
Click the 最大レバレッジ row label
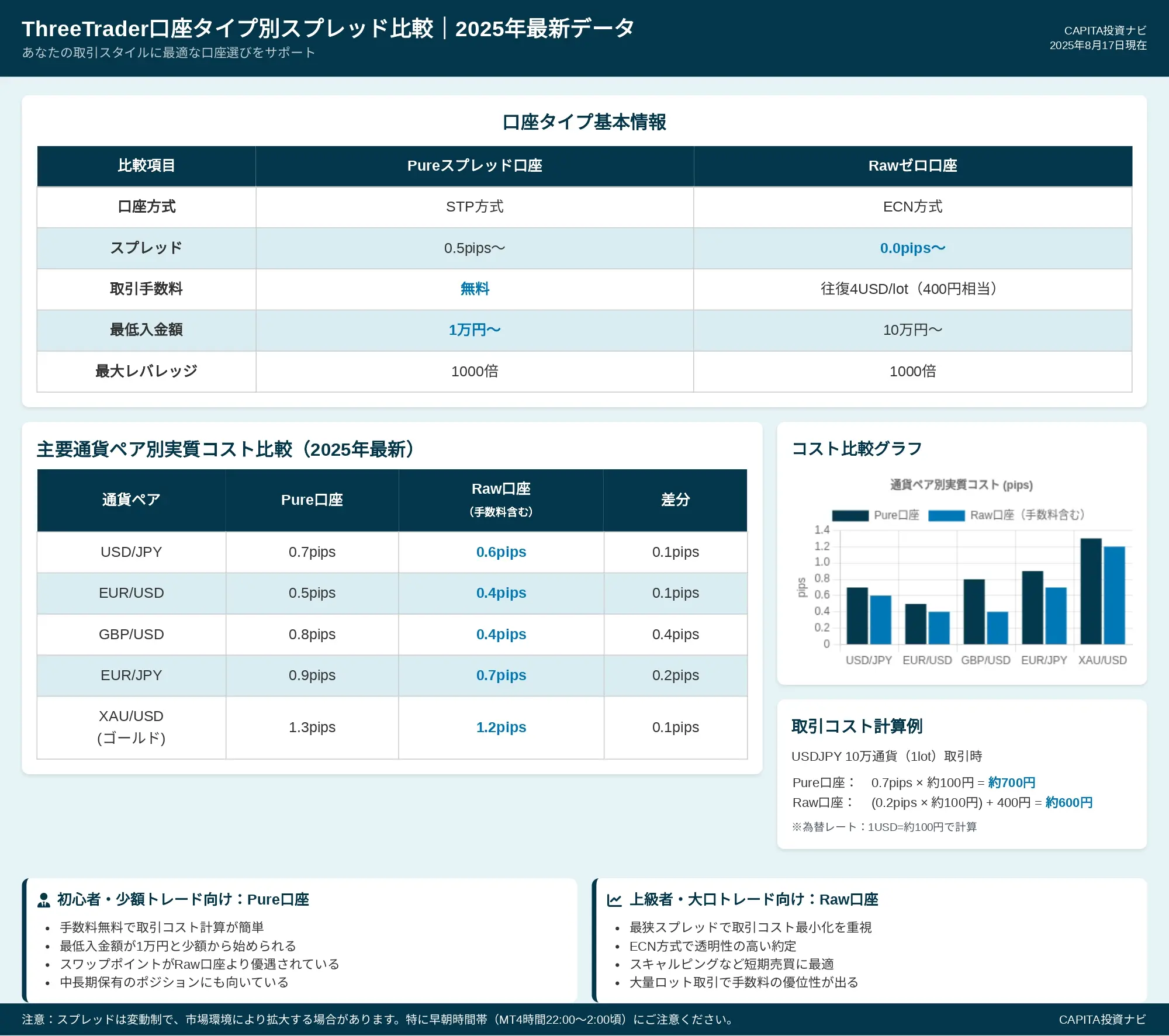pos(146,371)
